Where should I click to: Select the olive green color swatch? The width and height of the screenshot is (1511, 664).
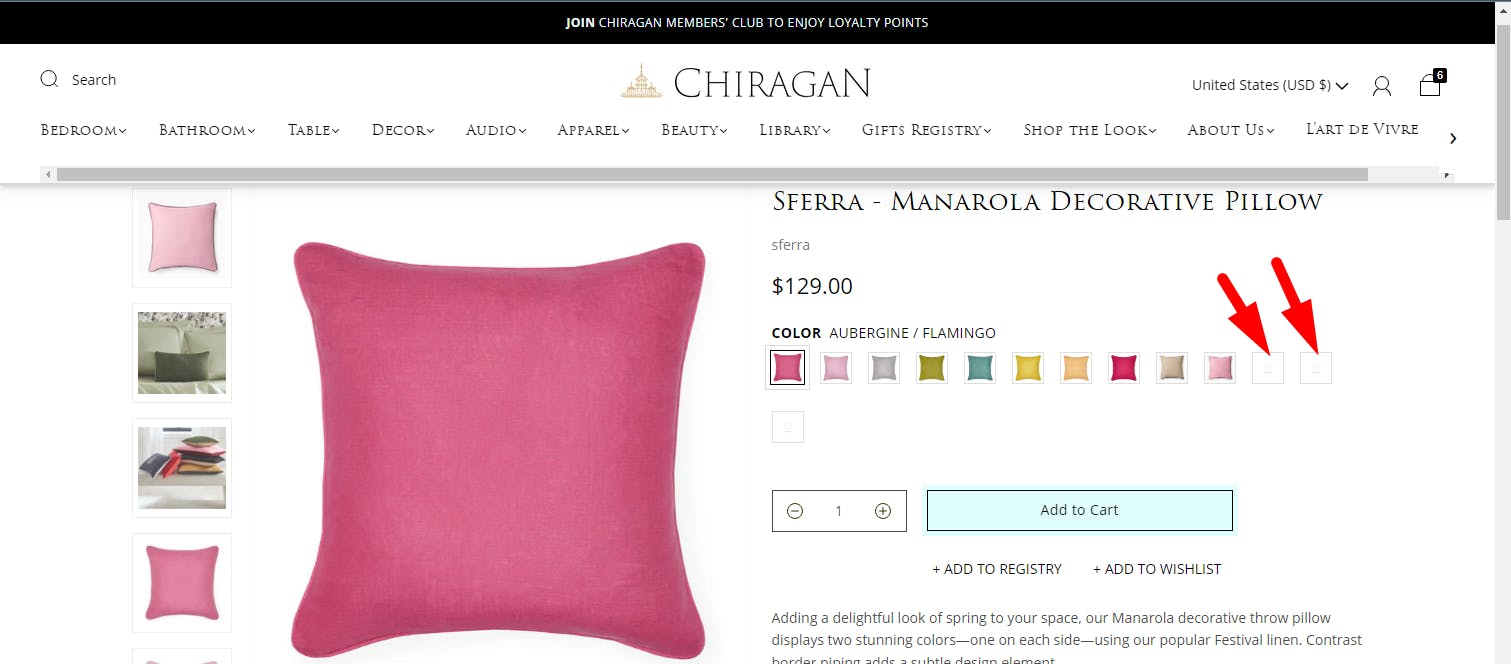[x=932, y=368]
